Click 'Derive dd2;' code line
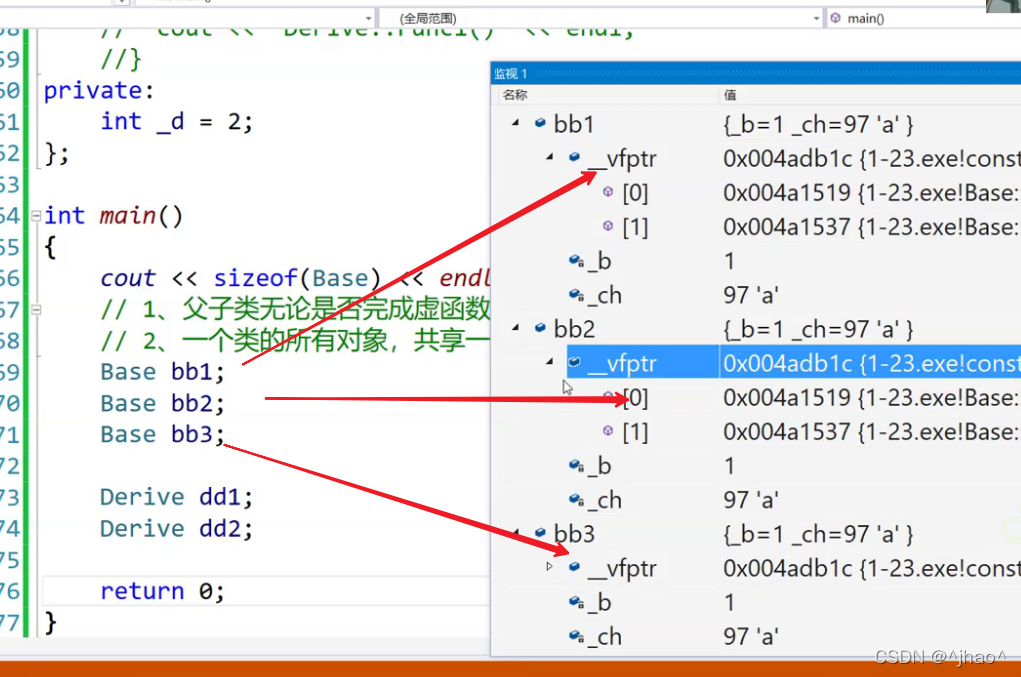Viewport: 1021px width, 677px height. (x=176, y=528)
